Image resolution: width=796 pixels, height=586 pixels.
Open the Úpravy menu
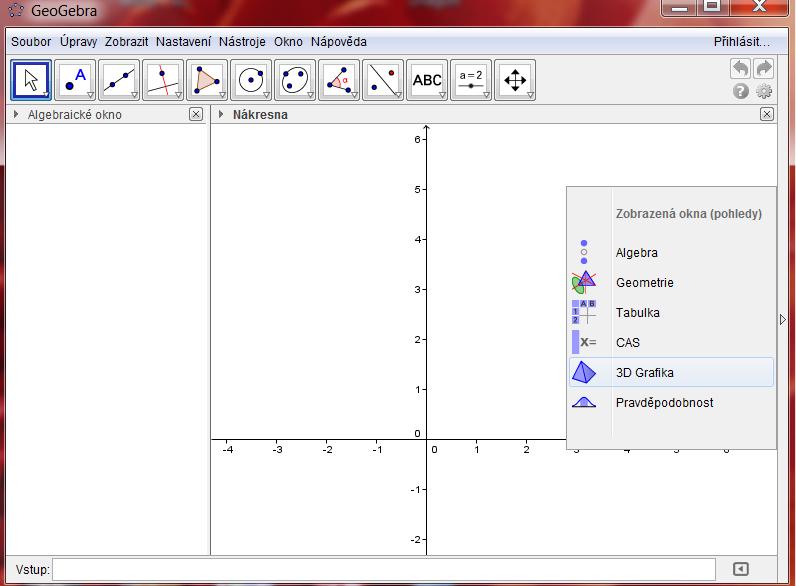point(78,42)
